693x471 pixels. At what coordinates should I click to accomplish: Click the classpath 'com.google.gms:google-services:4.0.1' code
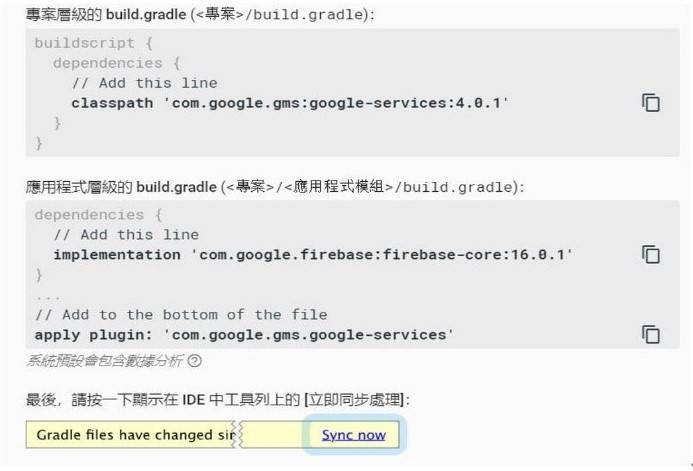[290, 103]
